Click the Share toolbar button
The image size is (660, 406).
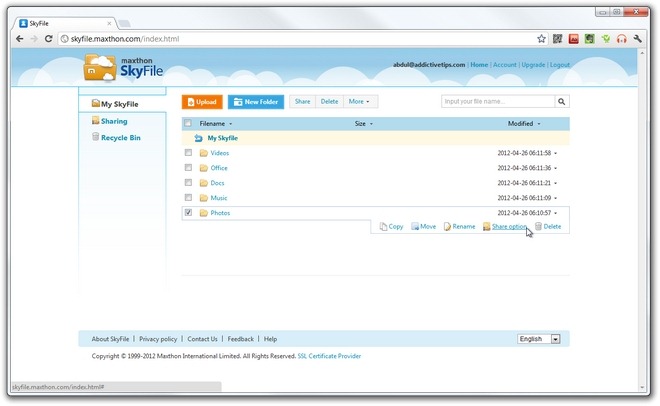pos(302,101)
